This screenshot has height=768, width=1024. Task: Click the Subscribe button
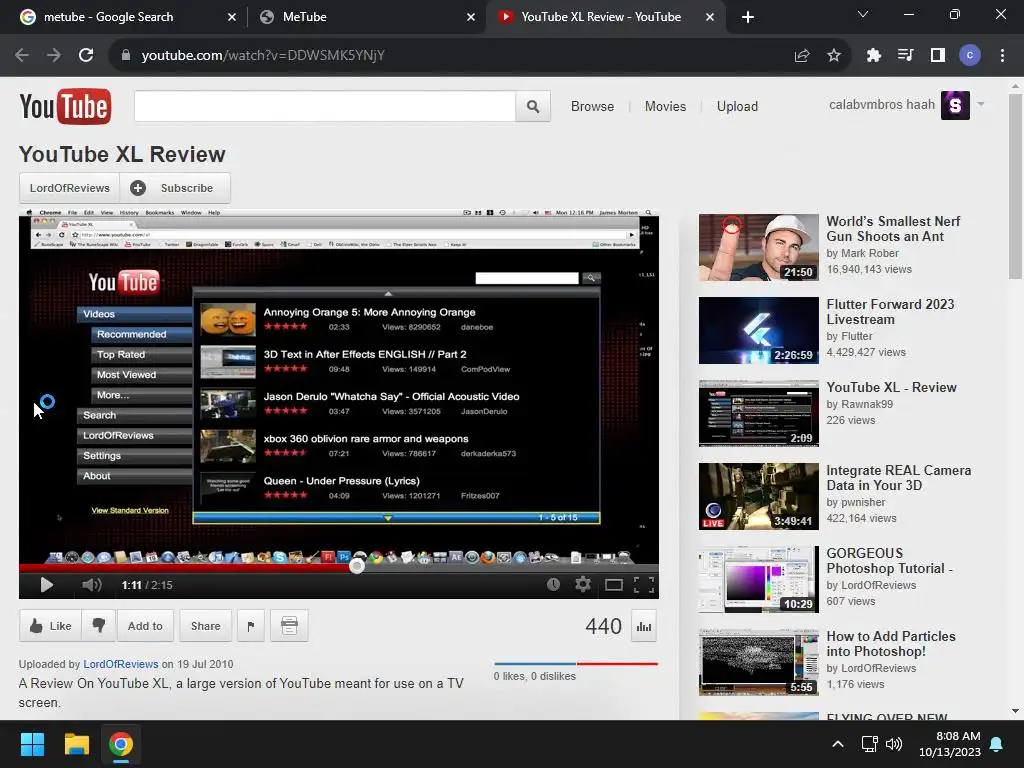pos(176,188)
